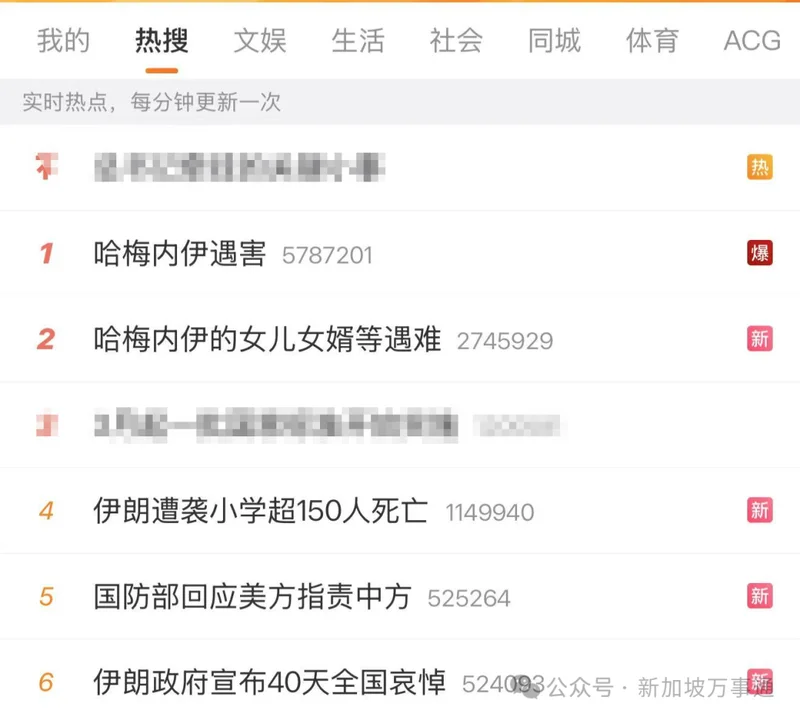Tap the rank 2 number icon
800x720 pixels.
coord(46,339)
